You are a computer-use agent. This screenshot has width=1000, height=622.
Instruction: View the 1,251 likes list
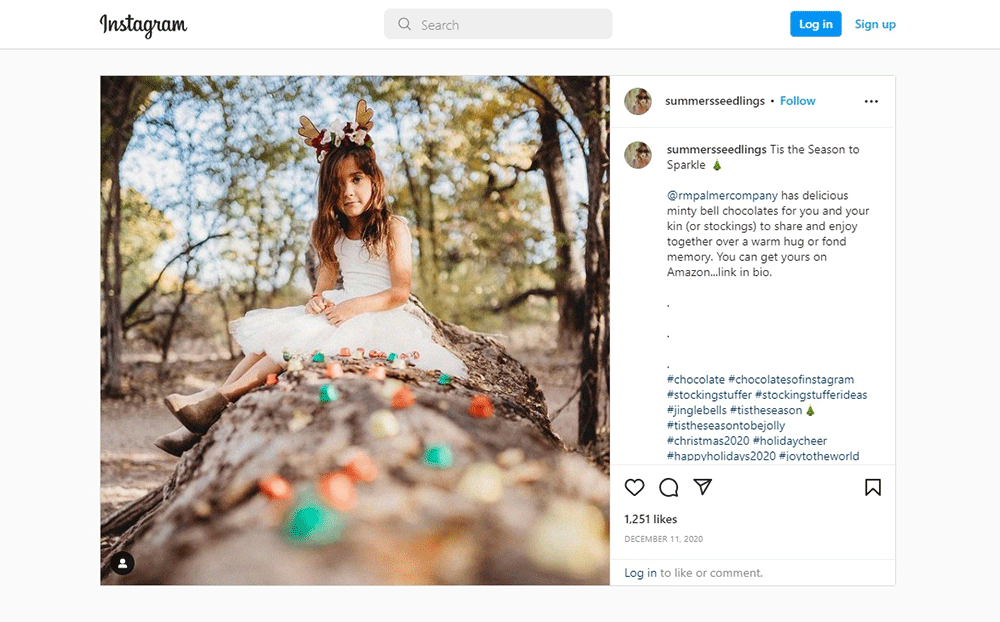click(651, 519)
